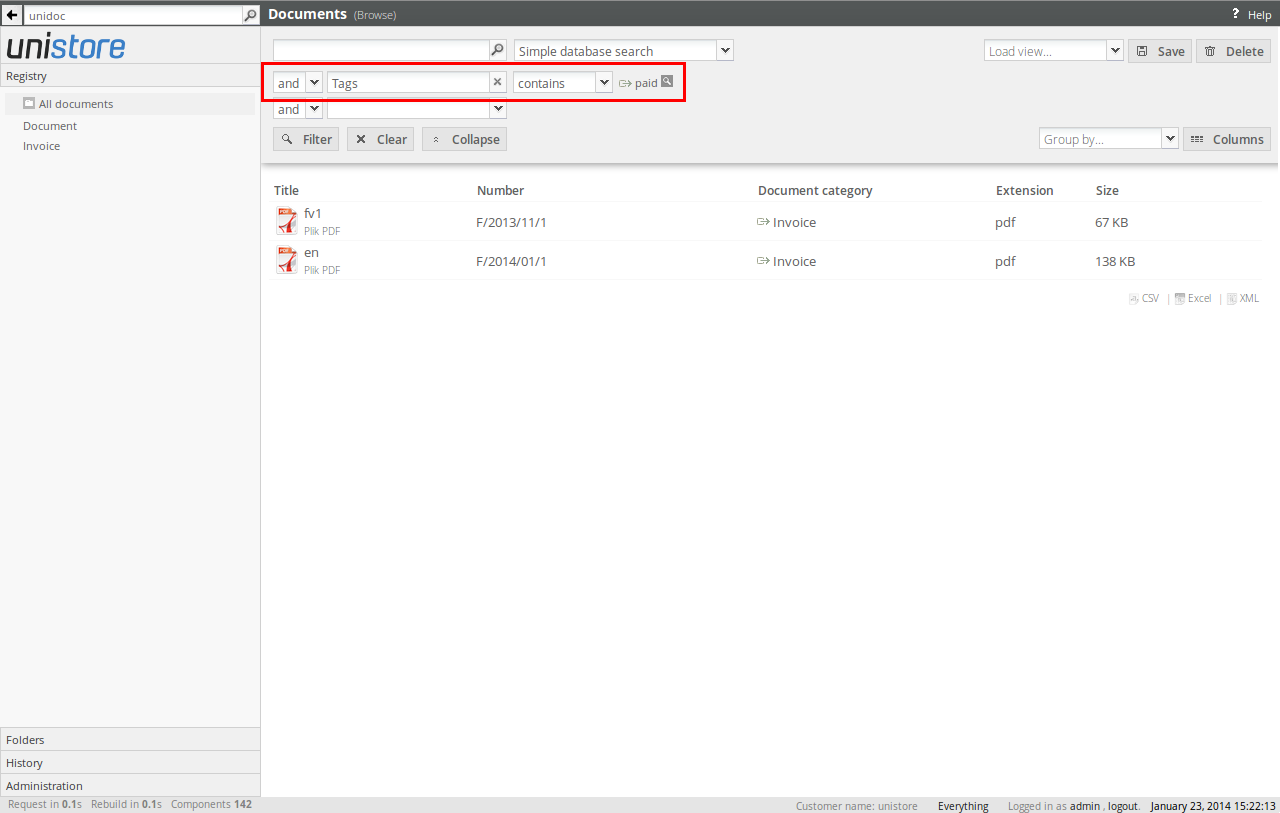Click the Save view button
1280x813 pixels.
pos(1160,51)
